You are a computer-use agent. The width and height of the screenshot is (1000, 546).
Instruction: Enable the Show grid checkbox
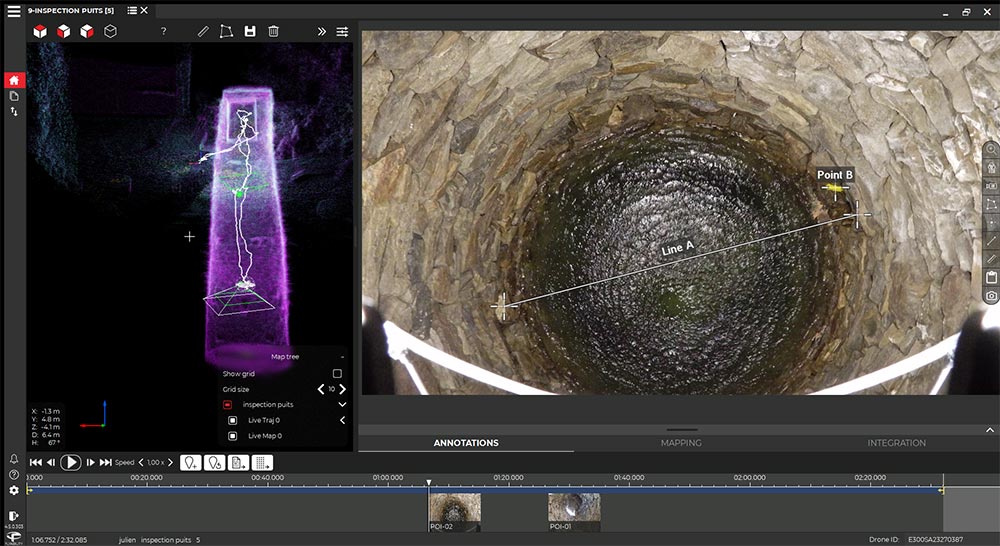click(x=338, y=373)
